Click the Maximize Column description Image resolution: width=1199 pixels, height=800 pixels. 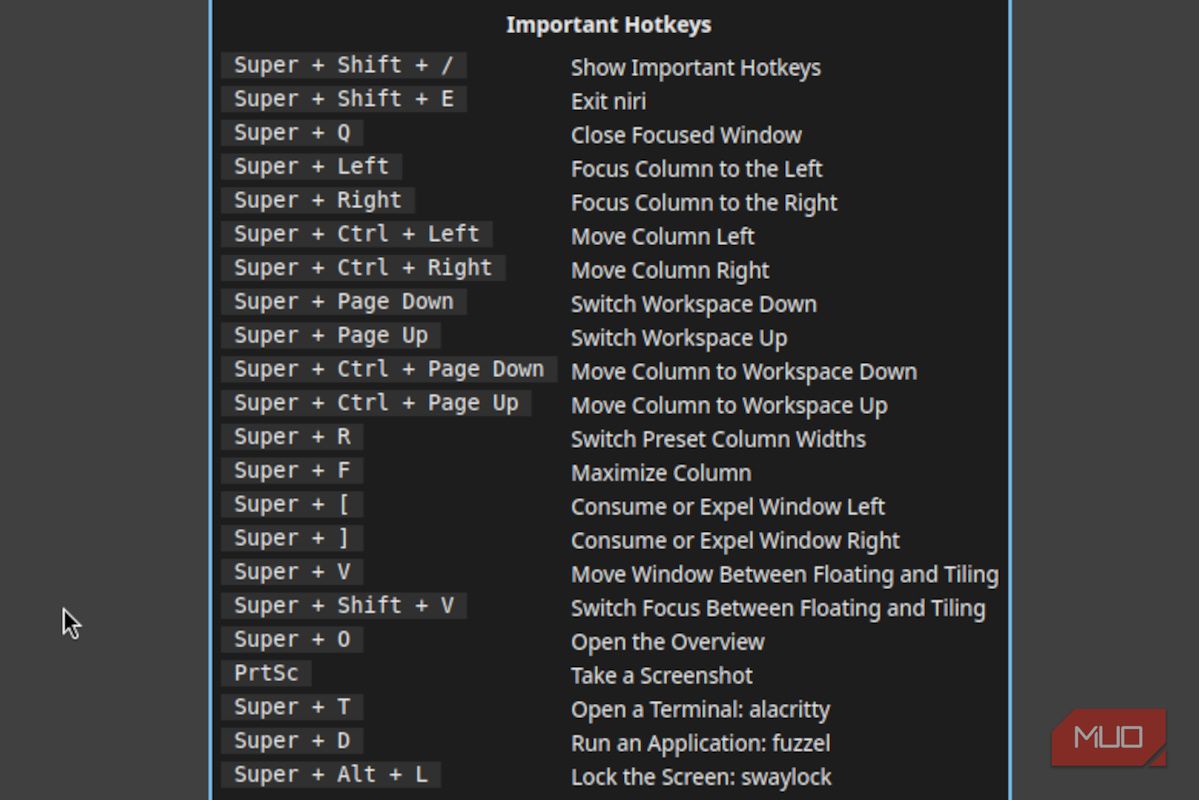(x=661, y=473)
